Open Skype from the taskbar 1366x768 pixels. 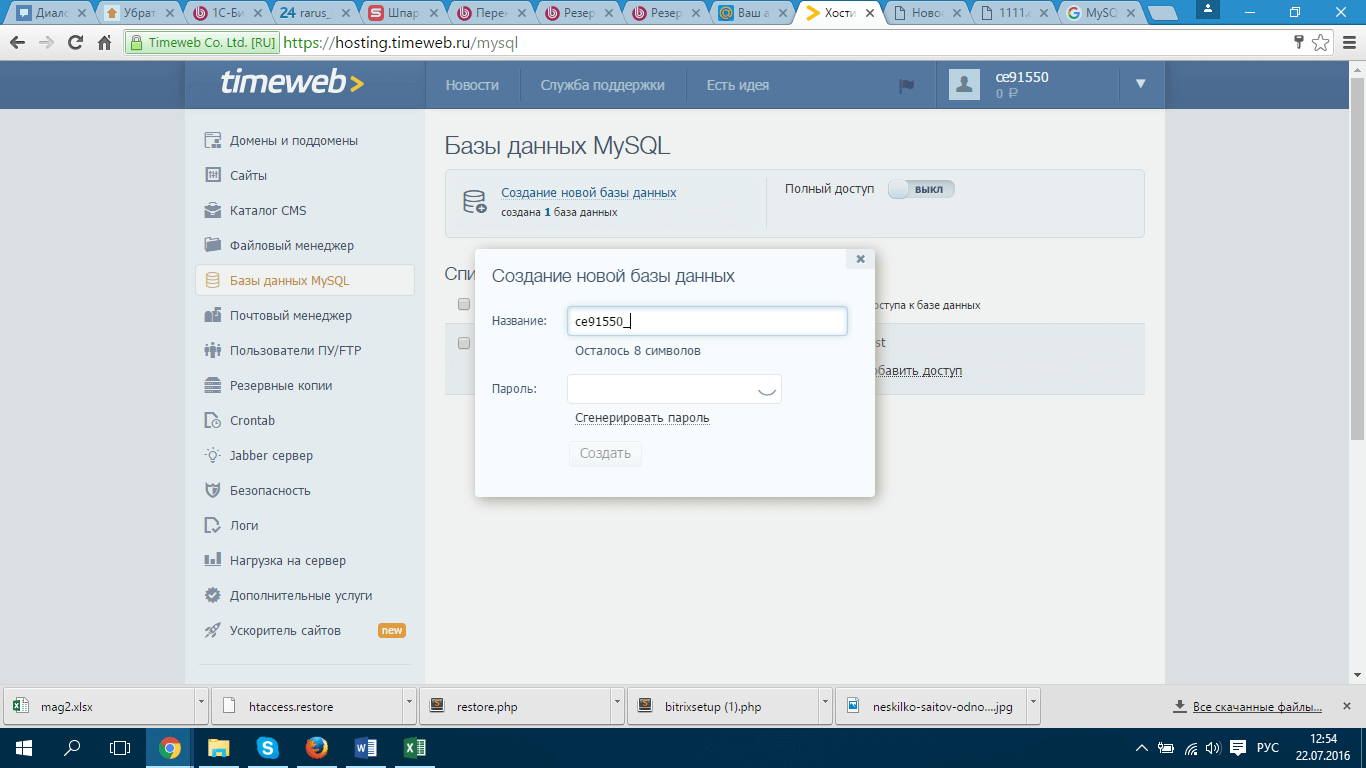pyautogui.click(x=267, y=747)
